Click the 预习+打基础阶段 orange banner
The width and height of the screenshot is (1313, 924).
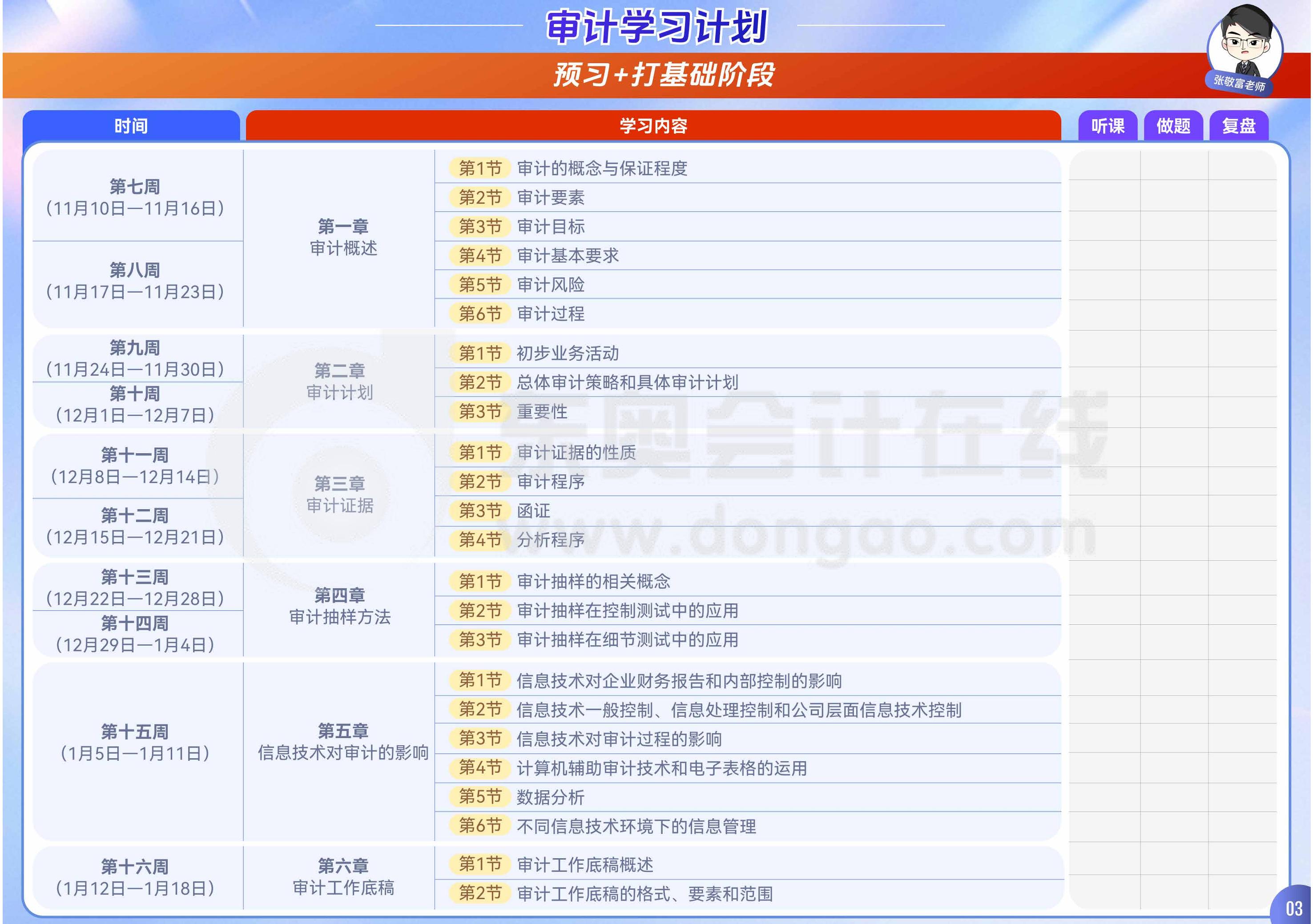663,75
